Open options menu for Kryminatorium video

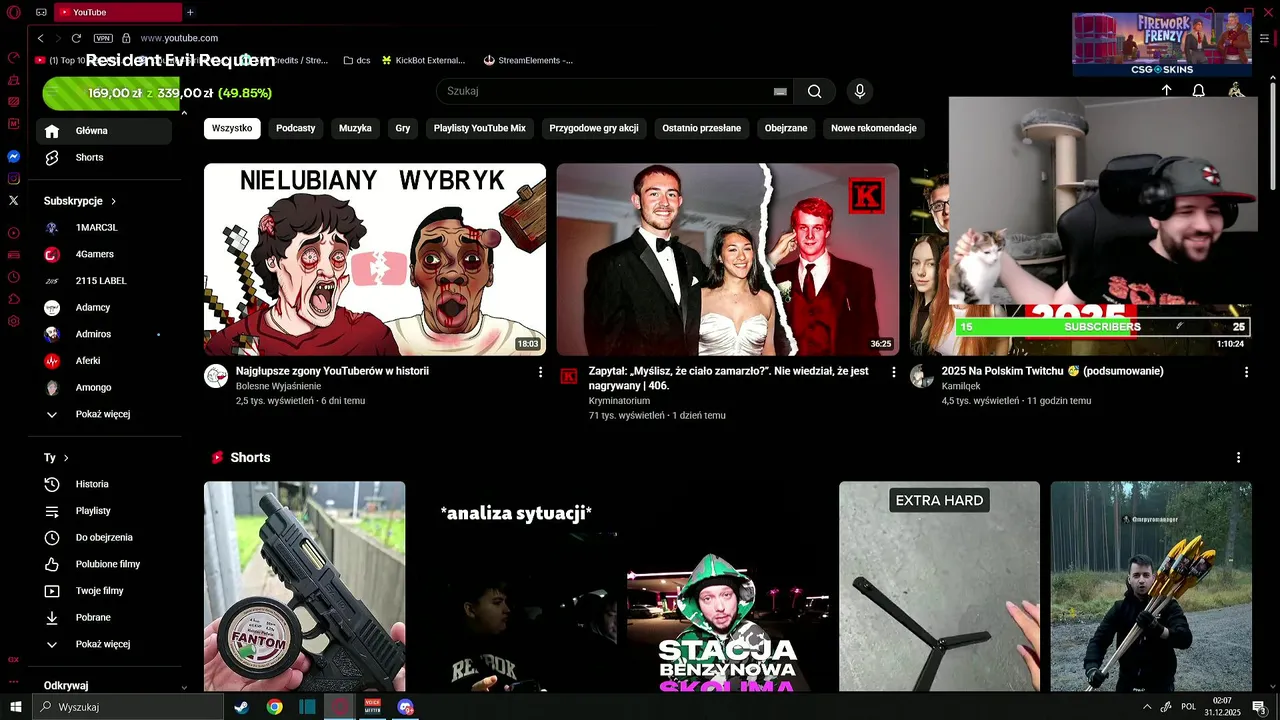(893, 372)
